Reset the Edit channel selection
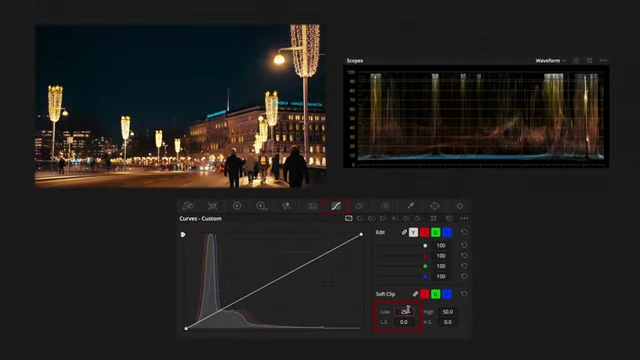Screen dimensions: 640x360 click(x=464, y=232)
